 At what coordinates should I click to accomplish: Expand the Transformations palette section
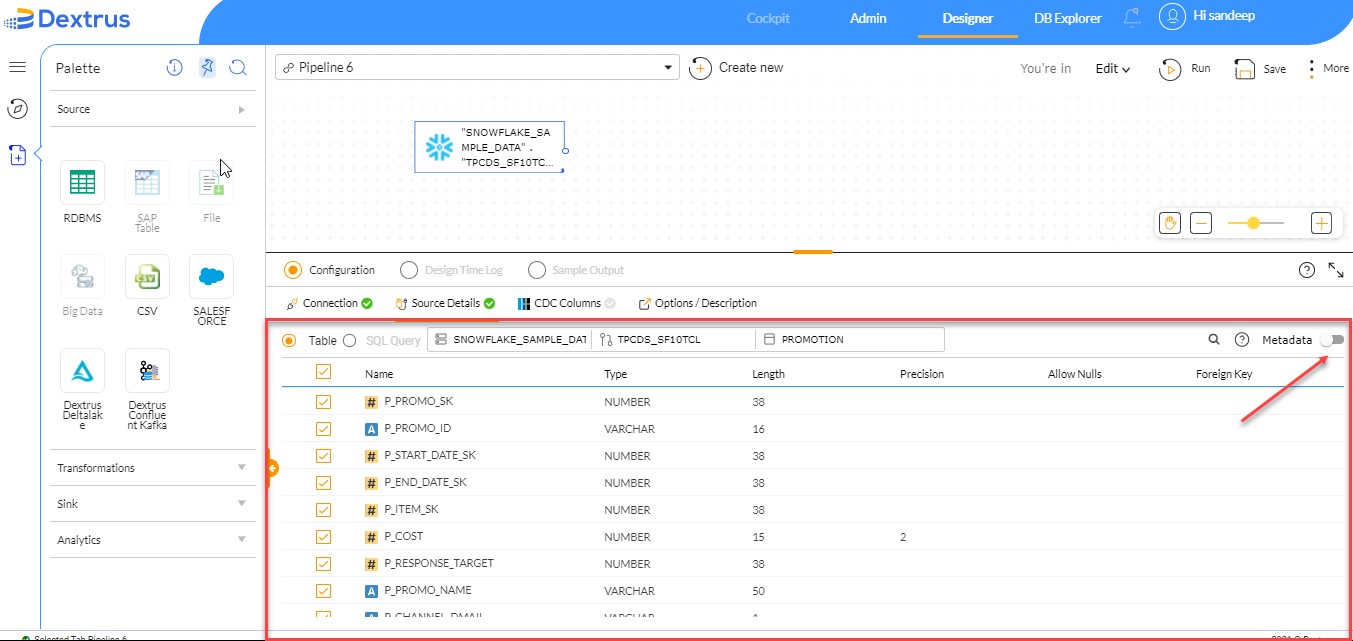tap(153, 468)
